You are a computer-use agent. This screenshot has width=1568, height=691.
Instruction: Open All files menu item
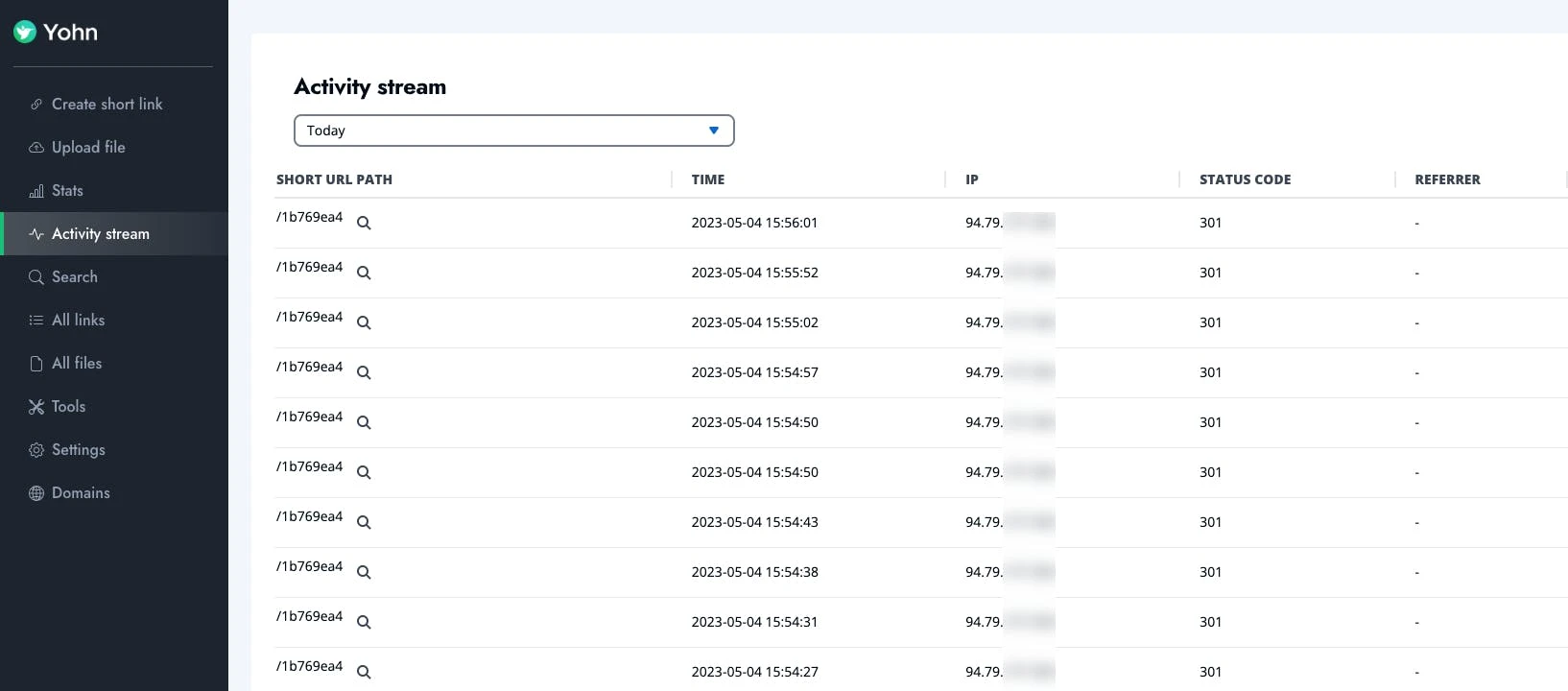click(x=114, y=364)
